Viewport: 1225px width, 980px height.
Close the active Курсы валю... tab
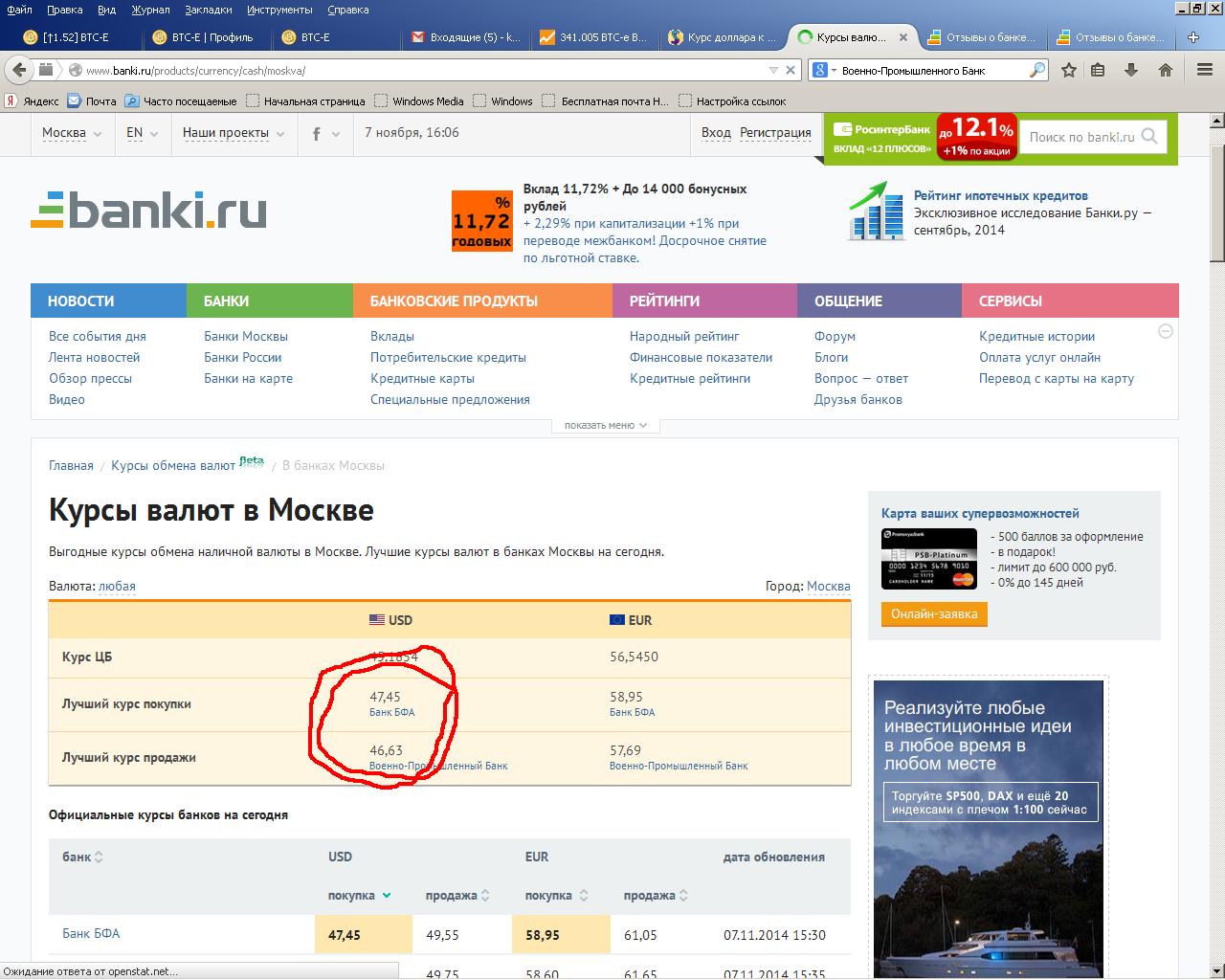(905, 37)
